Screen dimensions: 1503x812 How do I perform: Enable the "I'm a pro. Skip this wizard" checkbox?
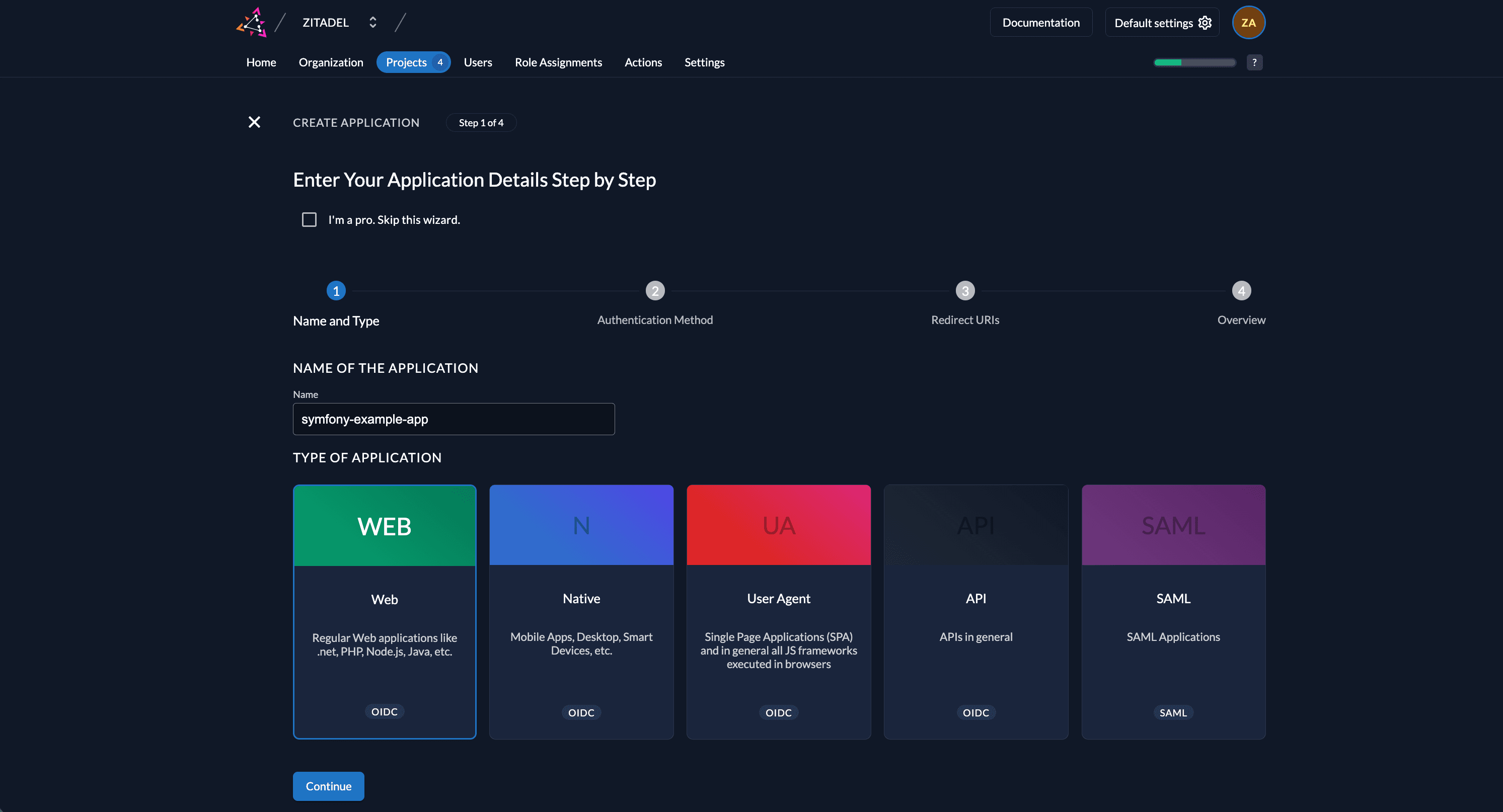point(309,219)
